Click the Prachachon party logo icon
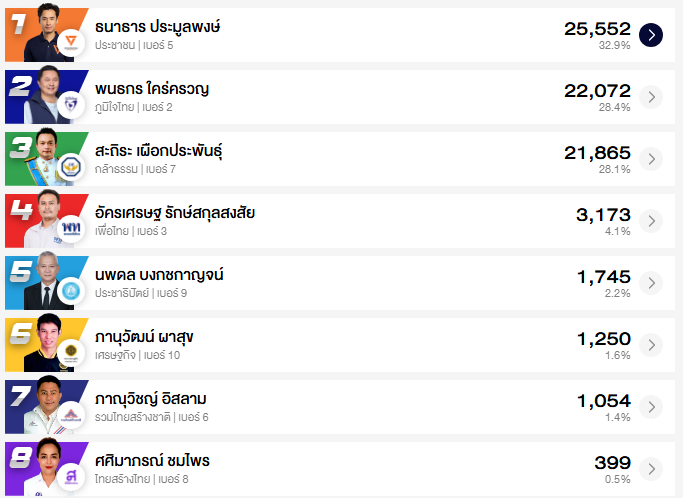This screenshot has width=683, height=498. pos(71,43)
